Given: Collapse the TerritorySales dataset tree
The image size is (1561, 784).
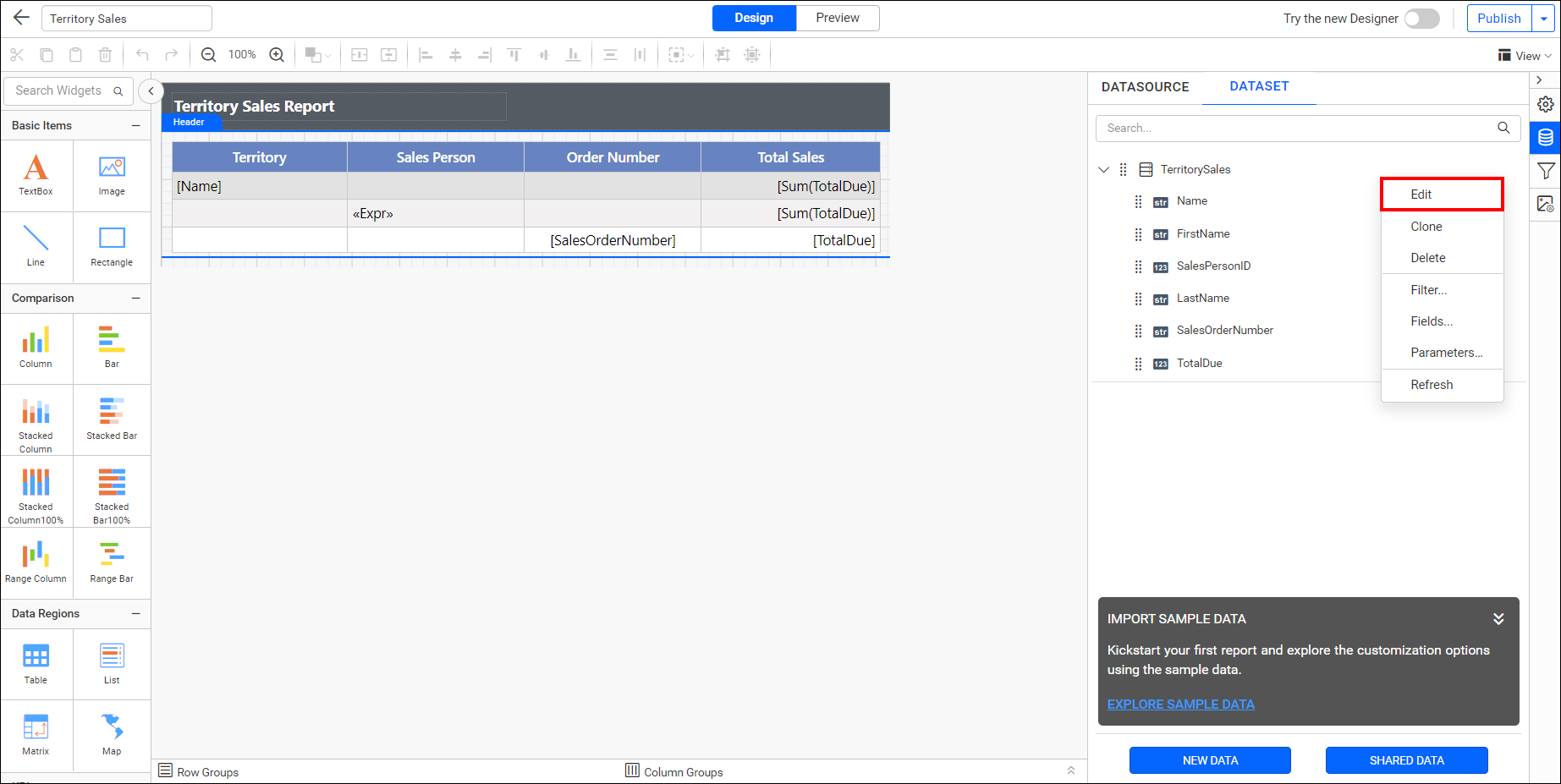Looking at the screenshot, I should [x=1104, y=169].
